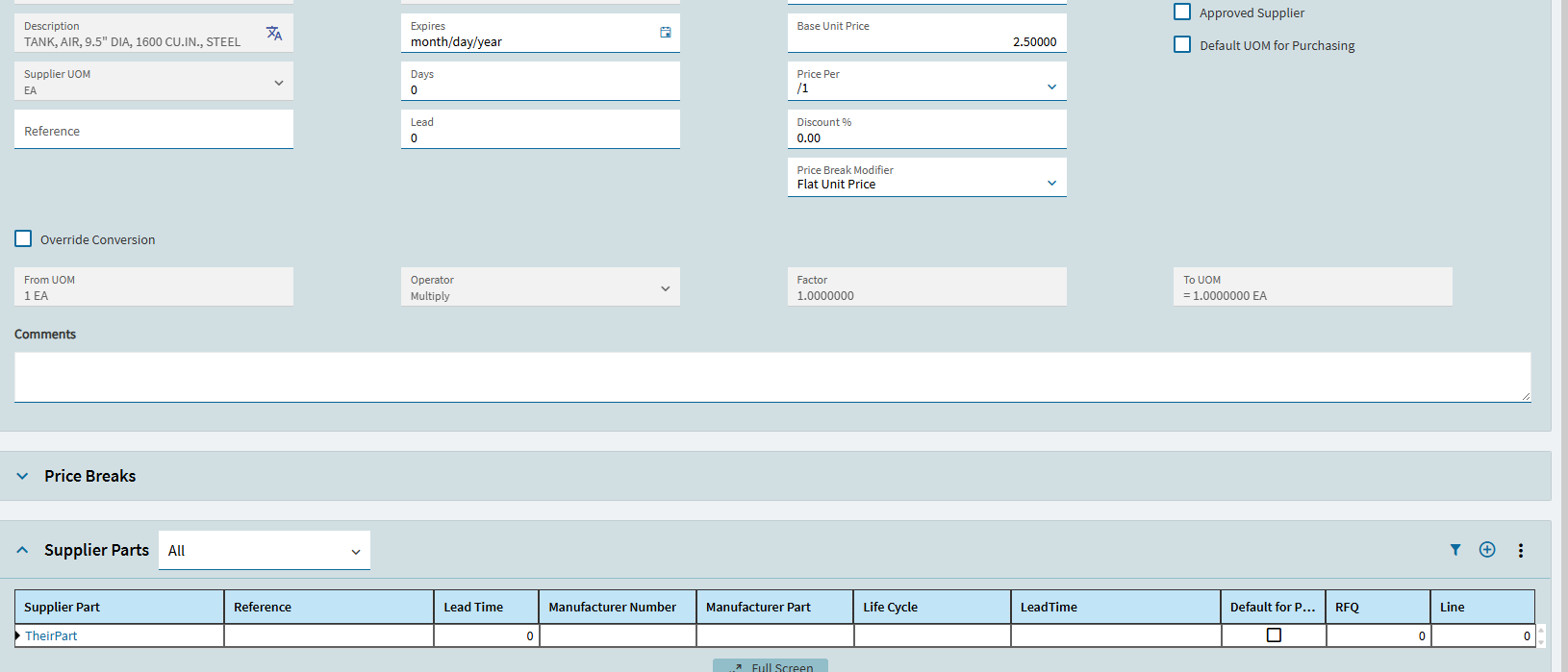Click the Full Screen button
Image resolution: width=1568 pixels, height=672 pixels.
coord(771,666)
